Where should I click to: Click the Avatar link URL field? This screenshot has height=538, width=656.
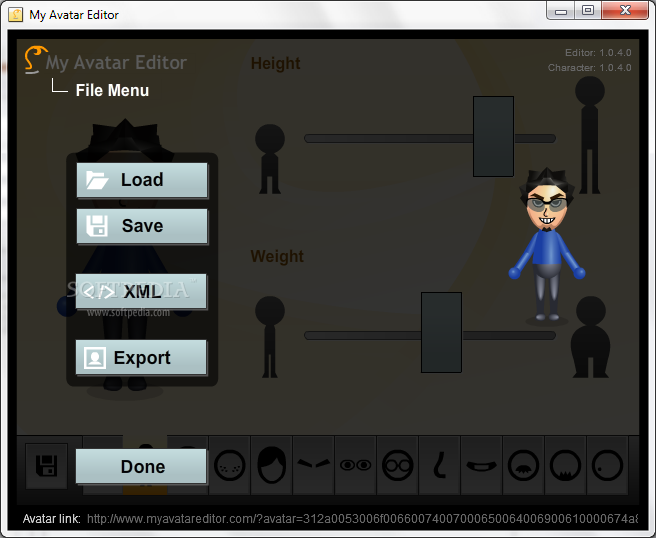(362, 519)
